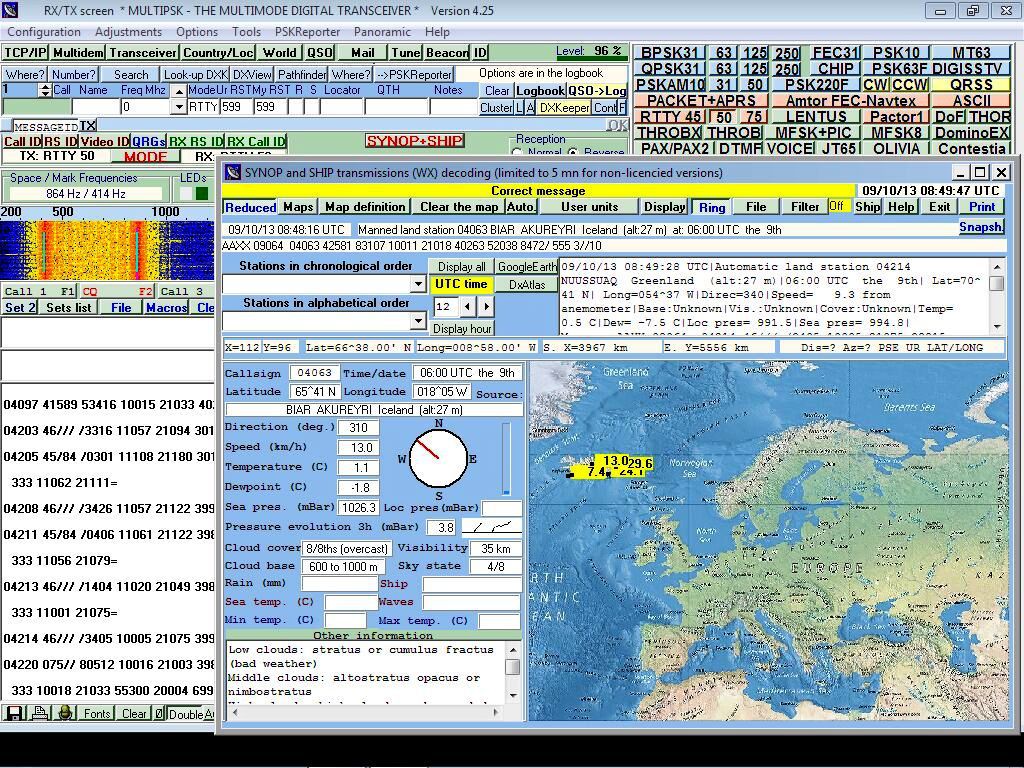Screen dimensions: 1024x768
Task: Click the GoogleEarth button
Action: pos(526,266)
